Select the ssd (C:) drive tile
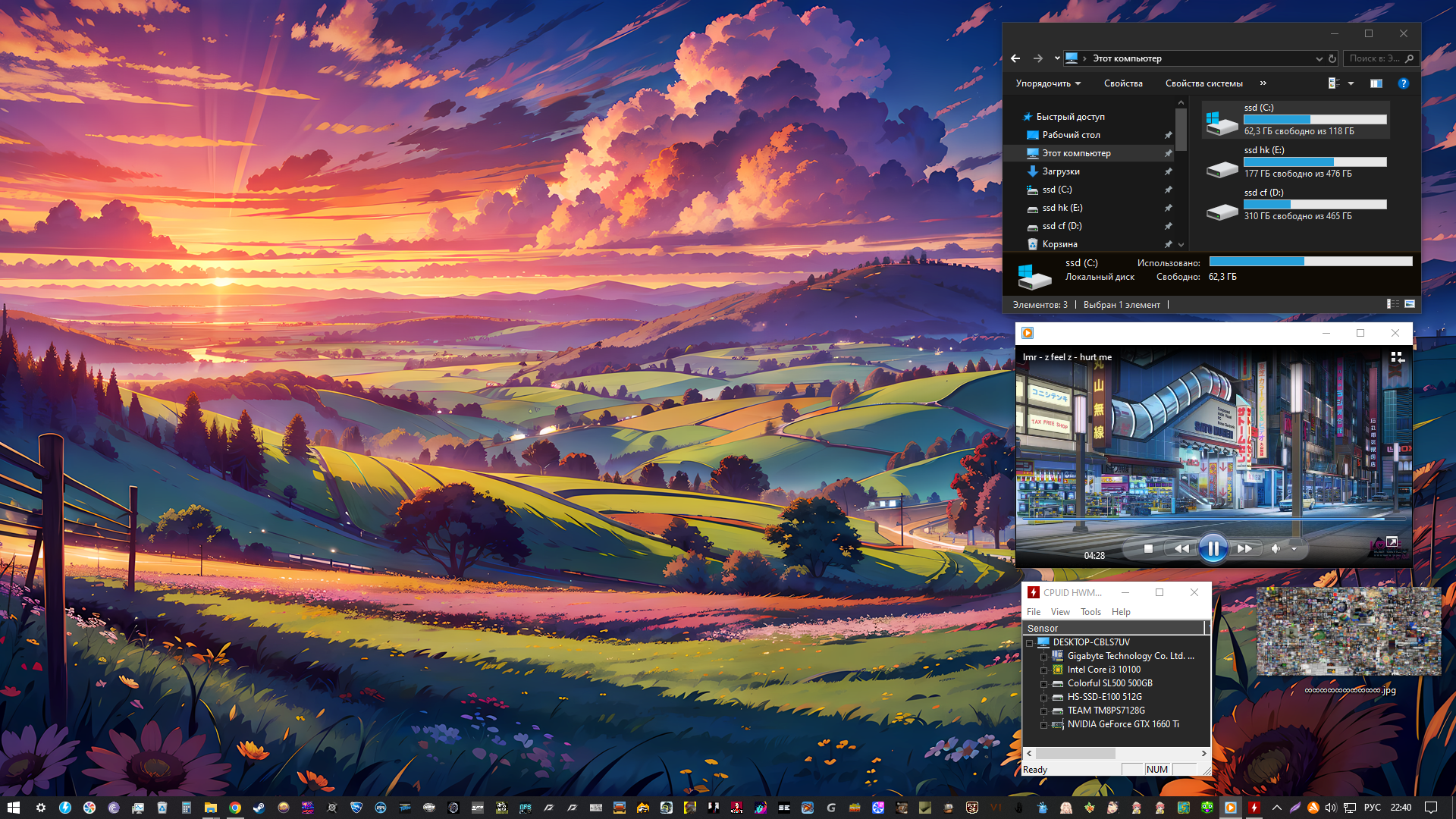This screenshot has height=819, width=1456. 1296,120
